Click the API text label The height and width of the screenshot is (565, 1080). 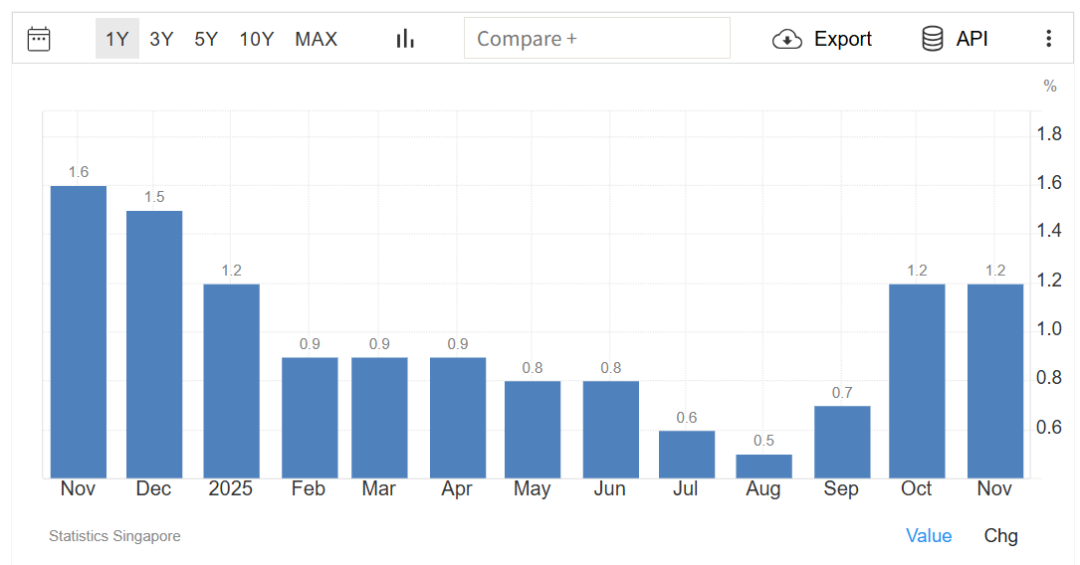click(x=971, y=39)
